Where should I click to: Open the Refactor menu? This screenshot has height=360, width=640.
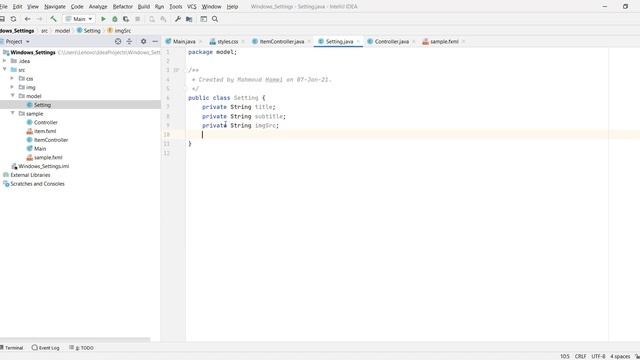122,7
